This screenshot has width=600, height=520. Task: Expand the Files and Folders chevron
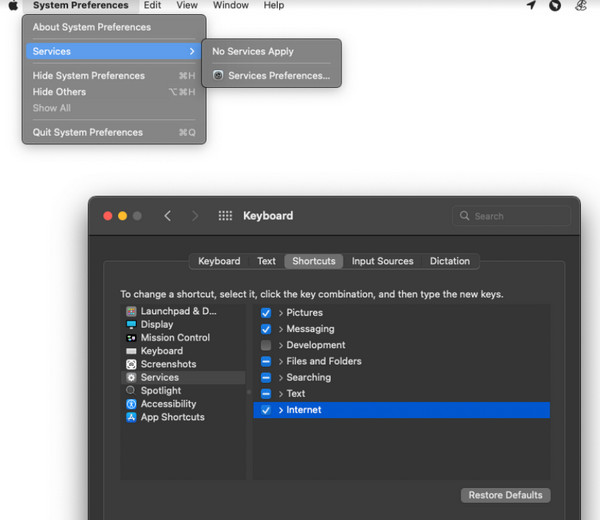[x=280, y=362]
